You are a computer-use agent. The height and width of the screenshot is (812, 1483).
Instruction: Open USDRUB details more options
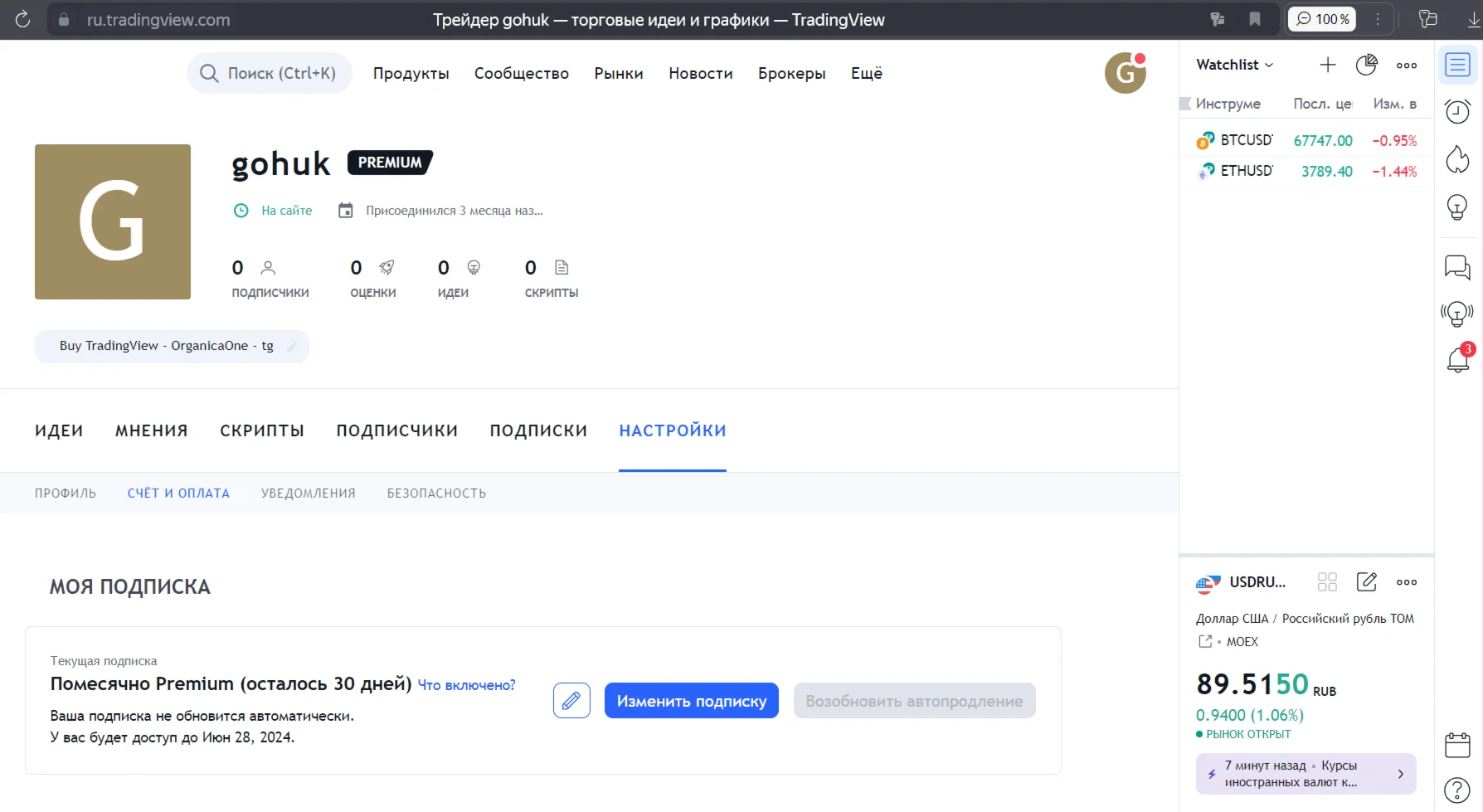click(1407, 582)
